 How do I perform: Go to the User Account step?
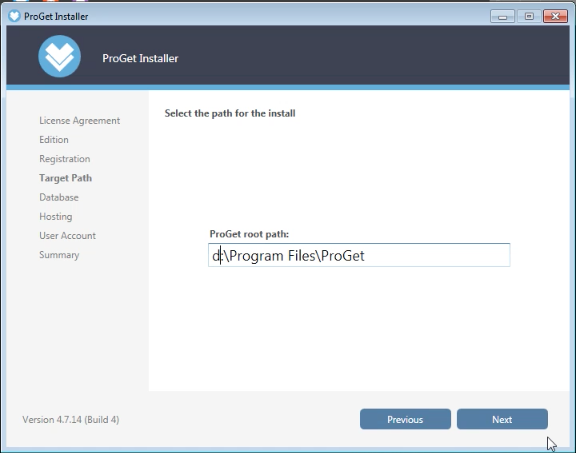[x=68, y=236]
